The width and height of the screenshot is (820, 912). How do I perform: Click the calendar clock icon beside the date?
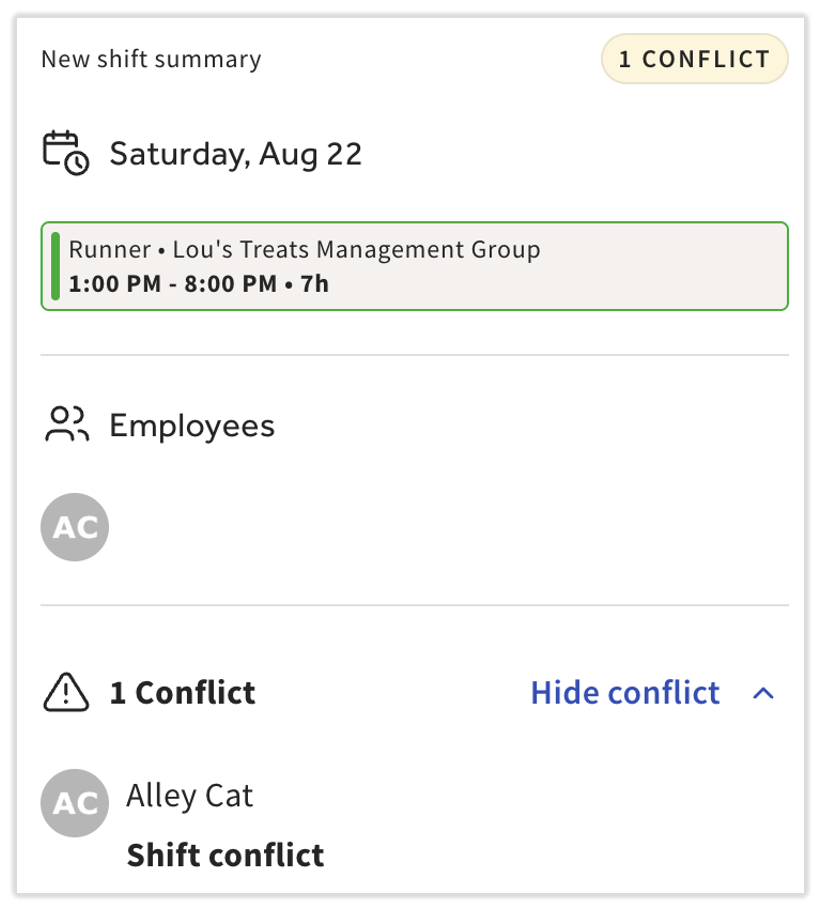pyautogui.click(x=66, y=153)
